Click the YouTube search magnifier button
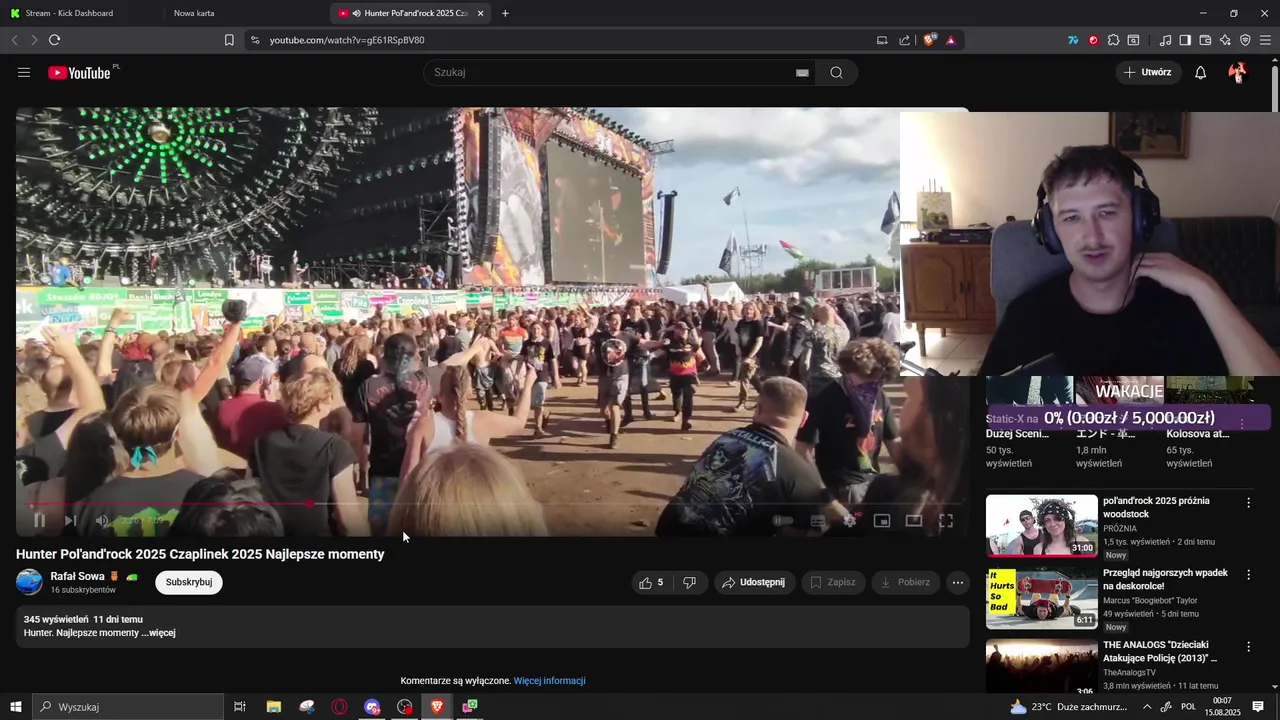The image size is (1280, 720). click(837, 72)
